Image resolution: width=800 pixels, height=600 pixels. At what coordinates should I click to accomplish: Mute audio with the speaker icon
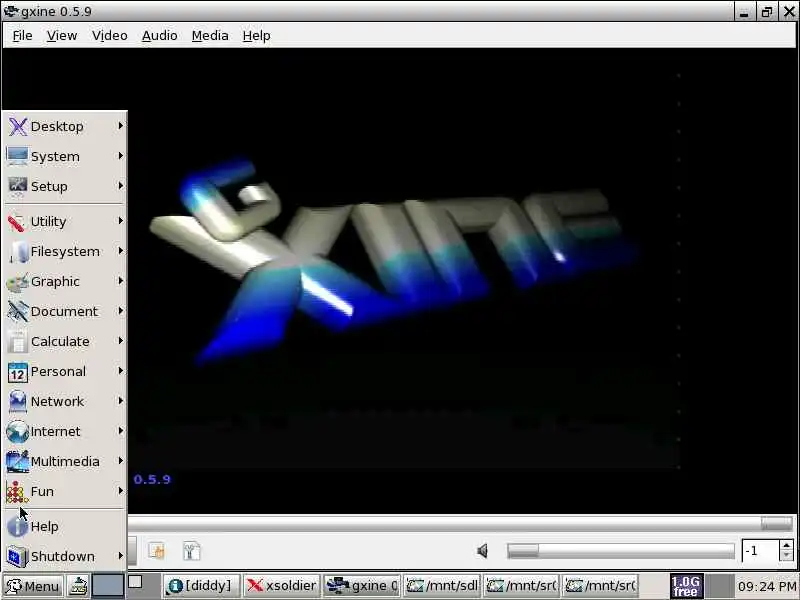point(482,551)
